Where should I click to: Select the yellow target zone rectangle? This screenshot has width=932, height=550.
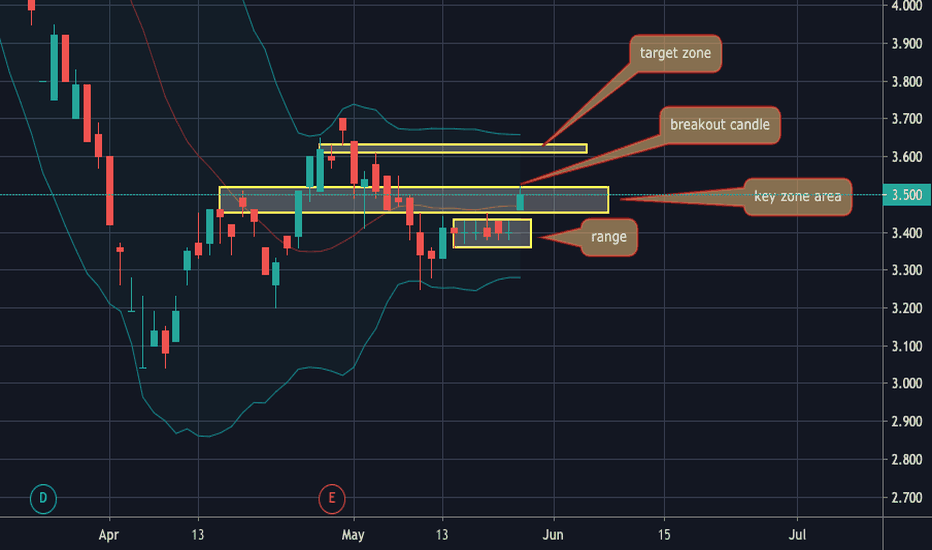[453, 148]
